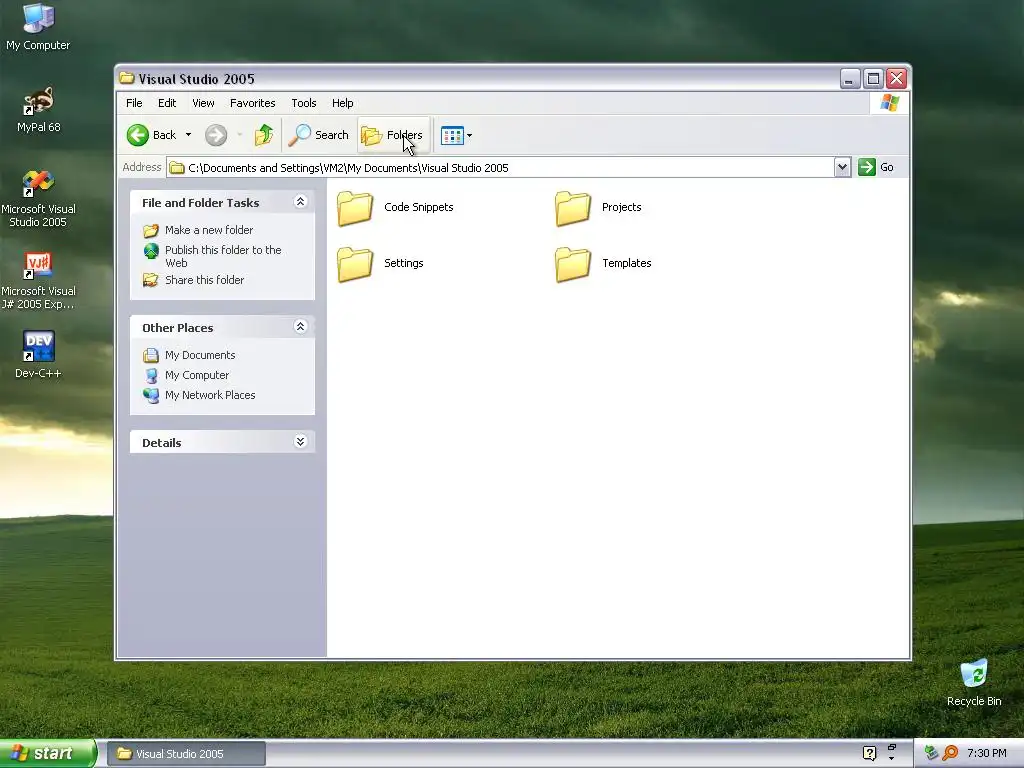
Task: Click the Publish to Web globe icon
Action: 151,251
